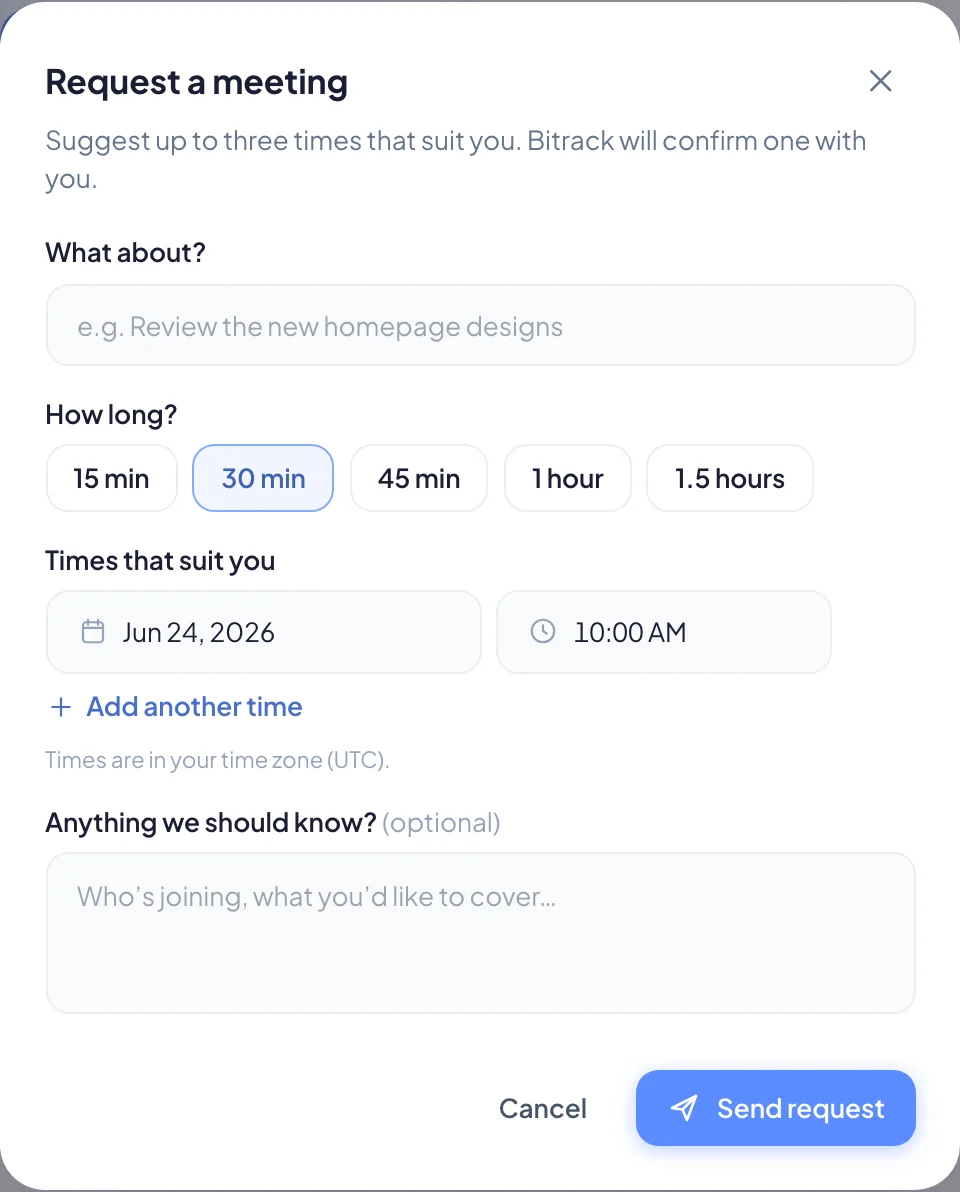
Task: Click the calendar icon in date field
Action: point(93,632)
